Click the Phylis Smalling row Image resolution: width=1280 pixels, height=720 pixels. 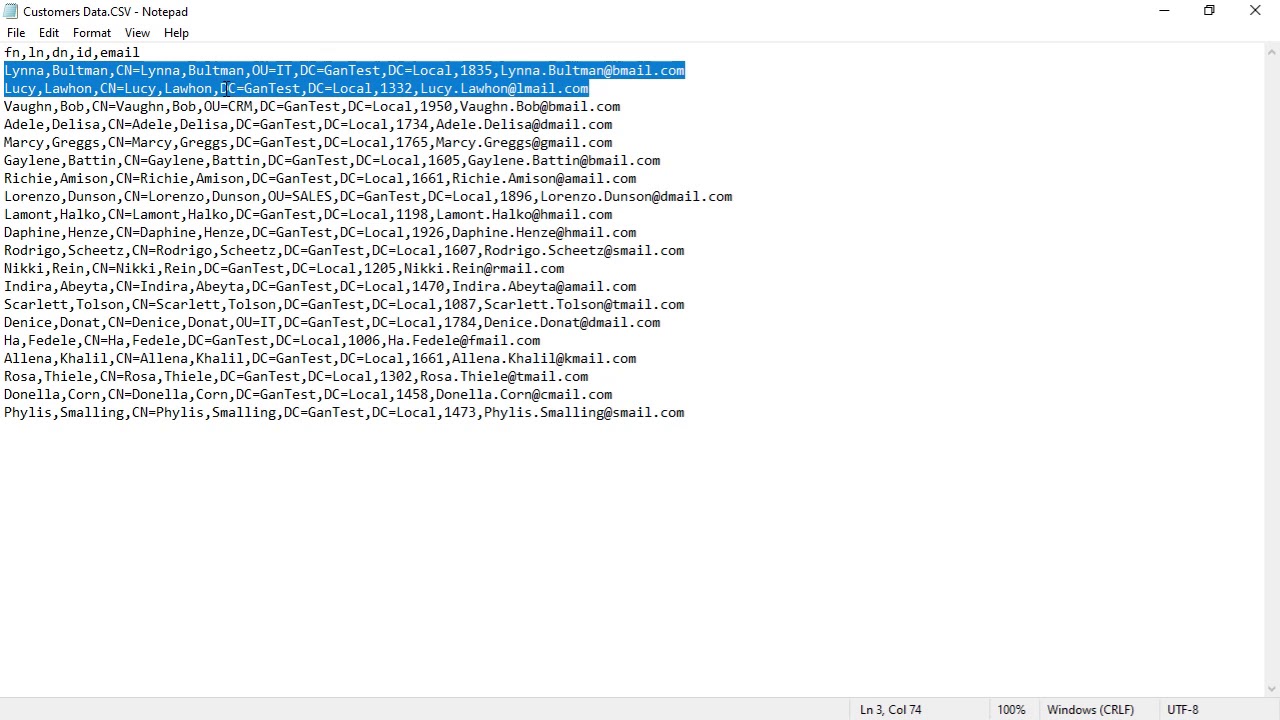[x=344, y=412]
